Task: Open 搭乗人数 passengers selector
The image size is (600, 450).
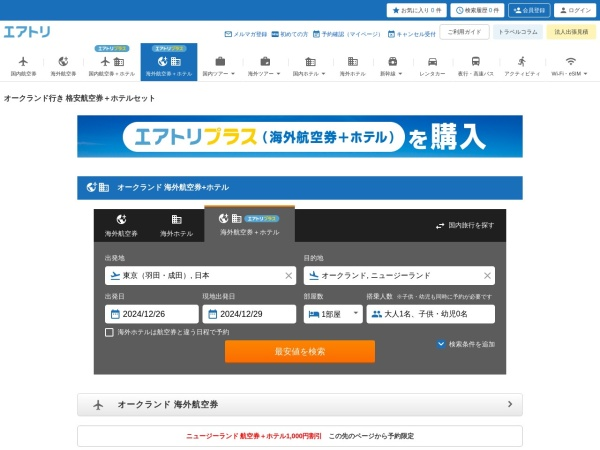Action: (430, 314)
